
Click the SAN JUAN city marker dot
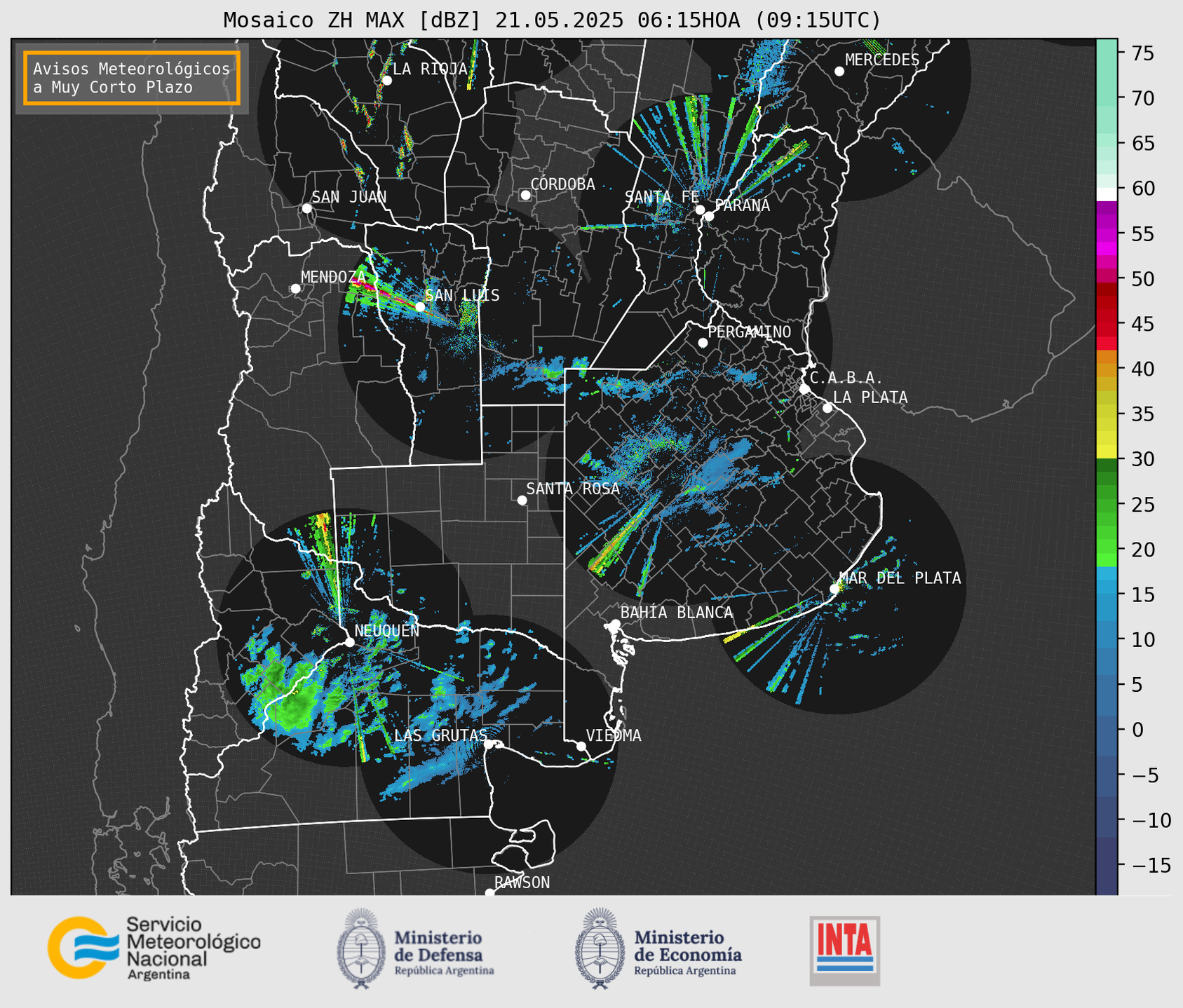[306, 208]
